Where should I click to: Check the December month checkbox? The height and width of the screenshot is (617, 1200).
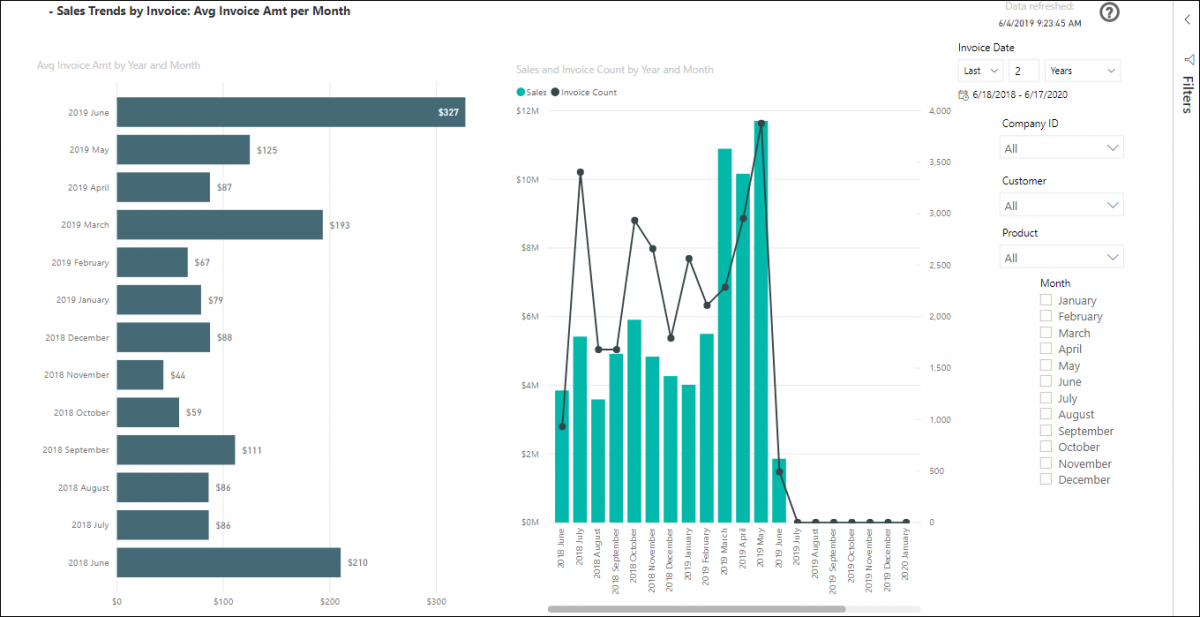pos(1044,479)
